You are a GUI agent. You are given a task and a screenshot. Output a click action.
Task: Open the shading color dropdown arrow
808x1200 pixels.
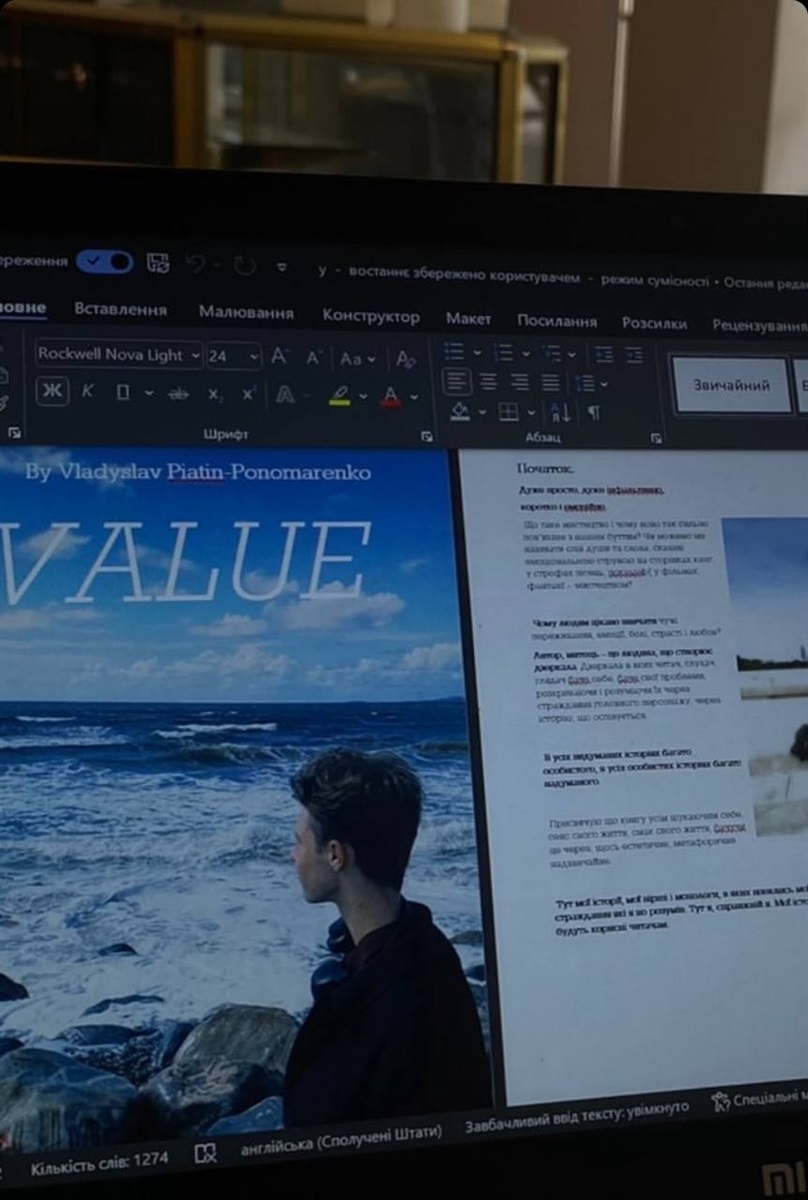pos(482,412)
